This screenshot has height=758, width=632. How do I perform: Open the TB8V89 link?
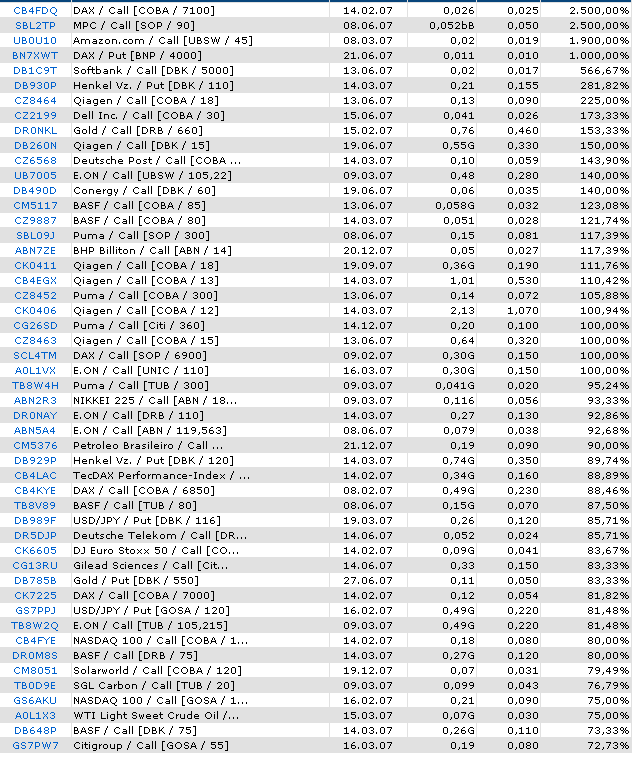pyautogui.click(x=35, y=505)
